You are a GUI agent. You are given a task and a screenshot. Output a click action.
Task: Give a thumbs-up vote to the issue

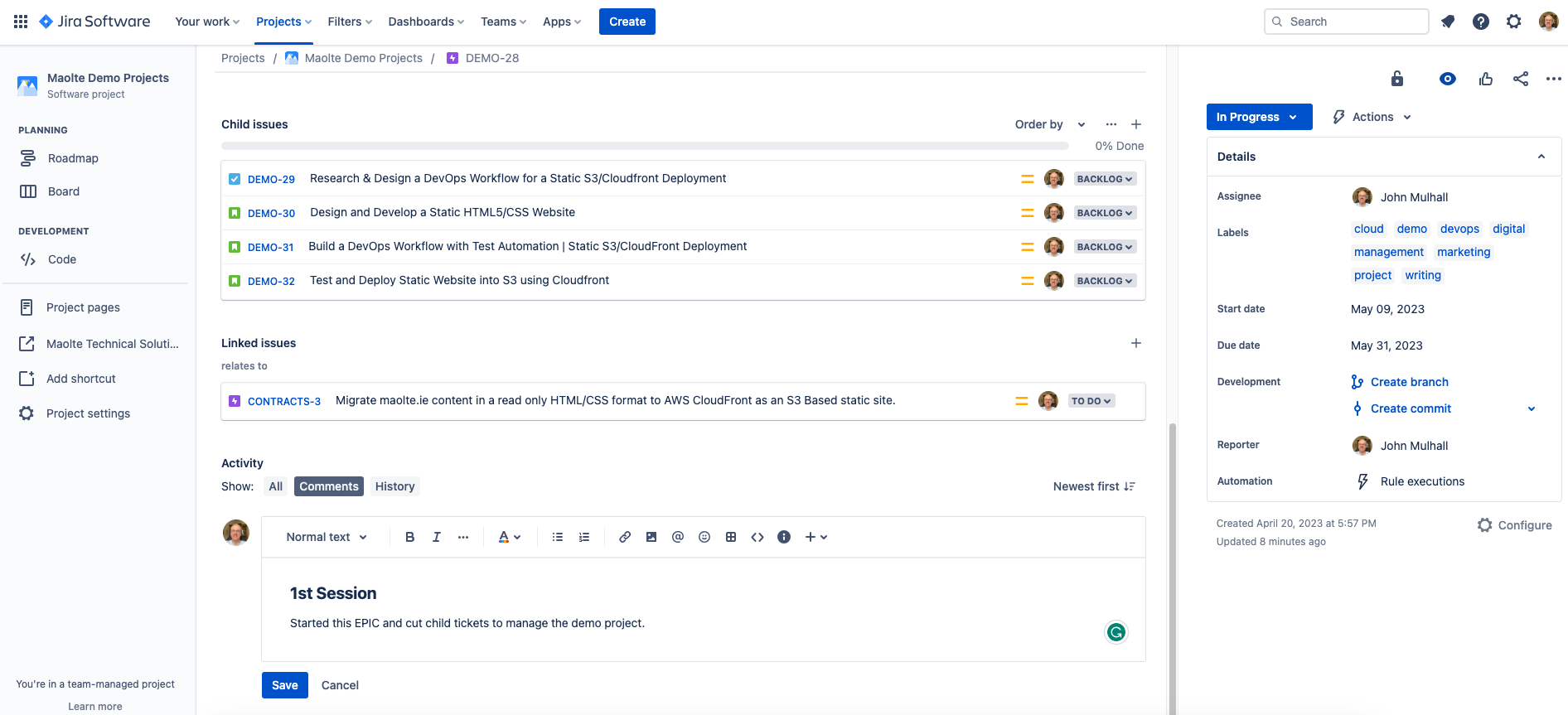click(x=1486, y=79)
